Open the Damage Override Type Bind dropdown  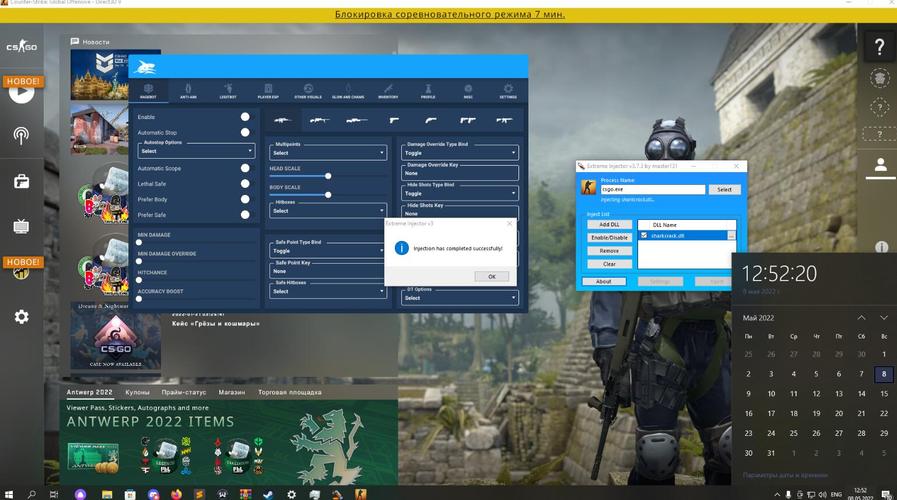point(460,153)
